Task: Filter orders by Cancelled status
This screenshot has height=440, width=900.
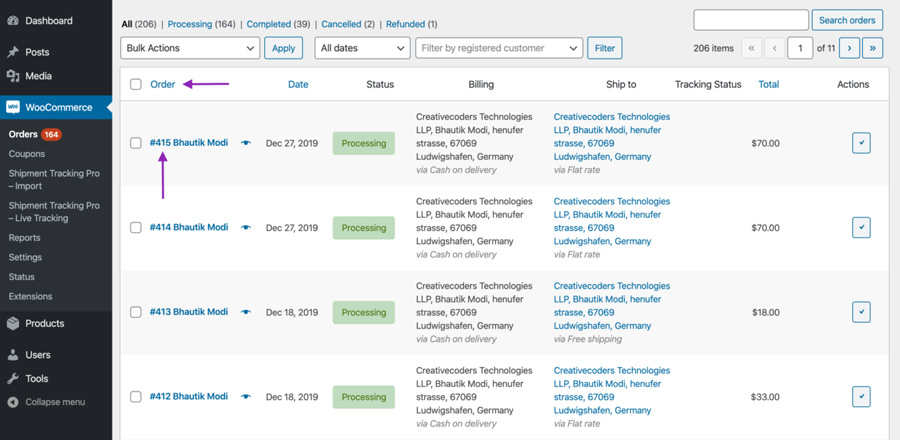Action: (x=341, y=25)
